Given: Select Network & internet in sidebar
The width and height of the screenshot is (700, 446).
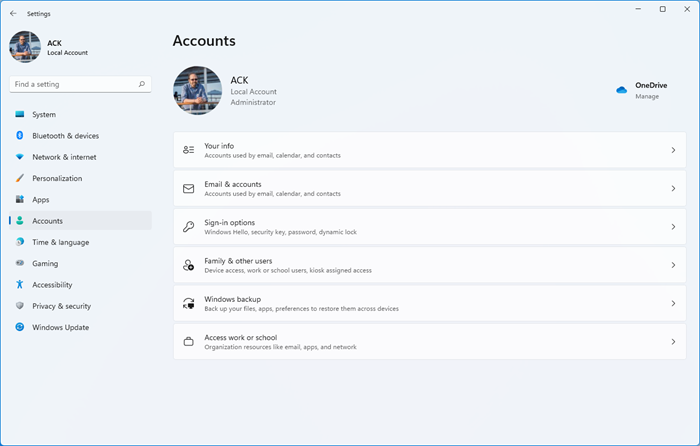Looking at the screenshot, I should coord(80,157).
